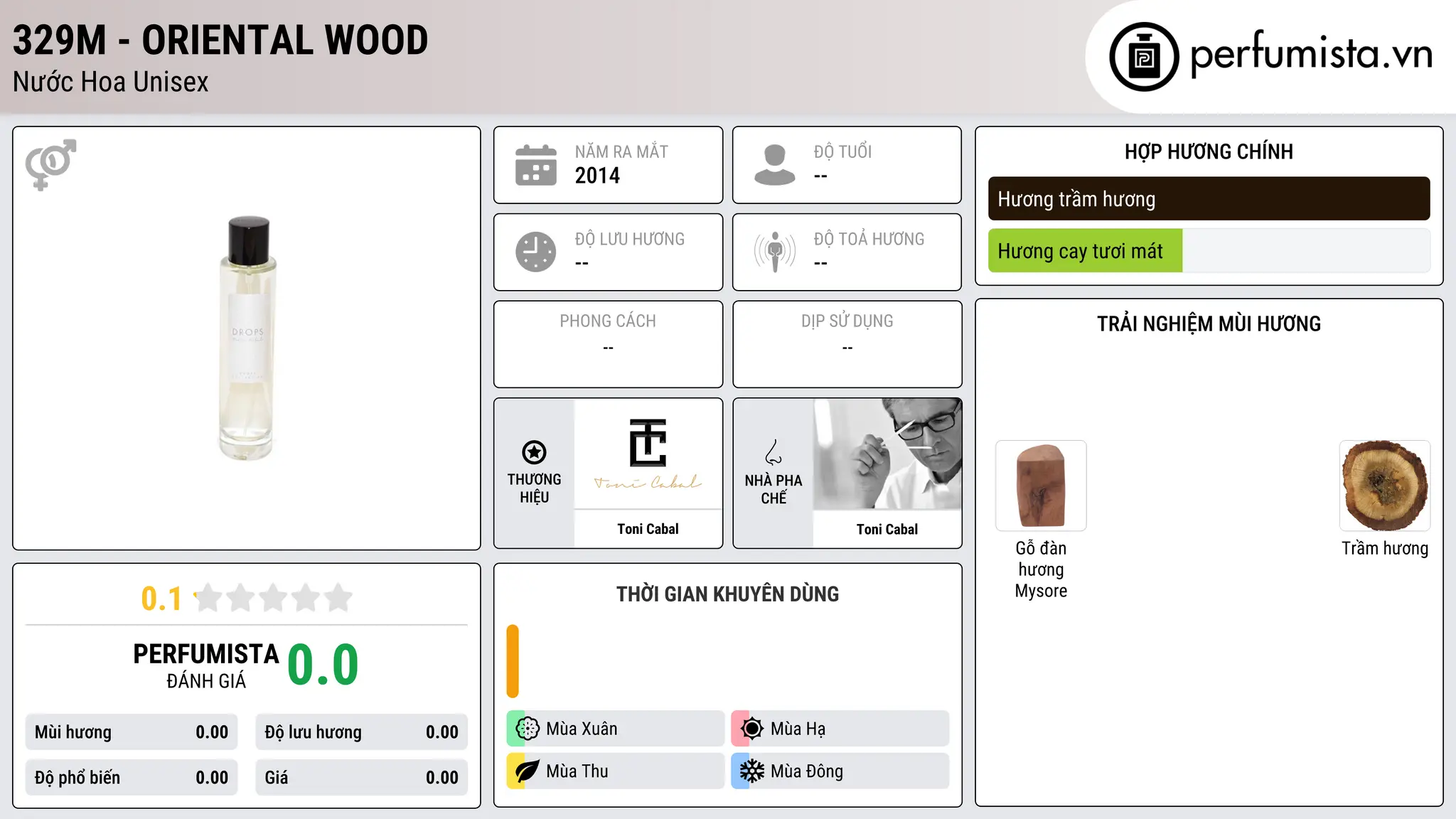Select the Mùa Thu season label
1456x819 pixels.
tap(577, 771)
